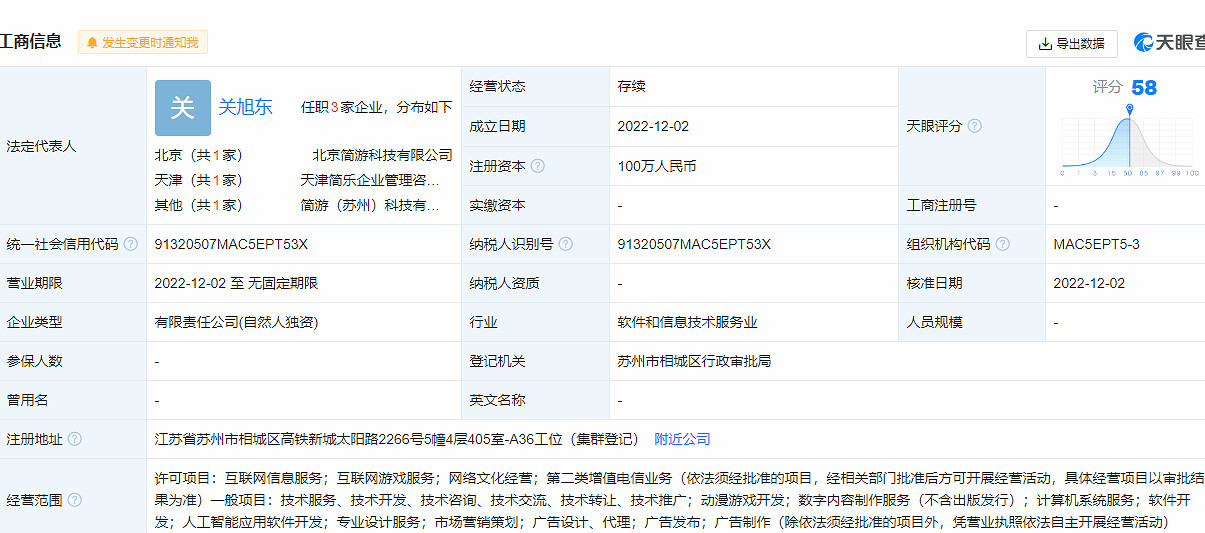Click the 100万人民币 registered capital value

(x=657, y=166)
